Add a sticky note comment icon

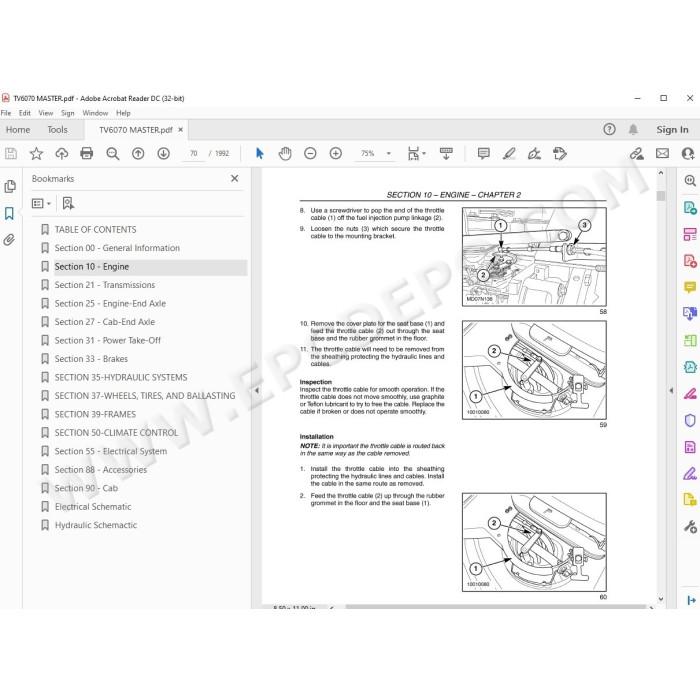pos(483,154)
